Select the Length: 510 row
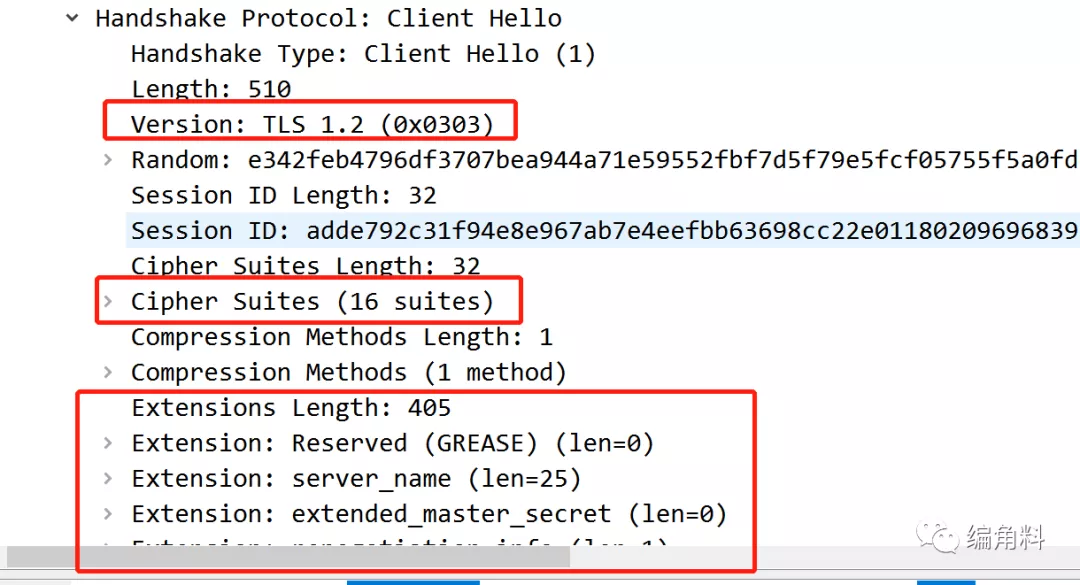The image size is (1080, 585). (211, 89)
